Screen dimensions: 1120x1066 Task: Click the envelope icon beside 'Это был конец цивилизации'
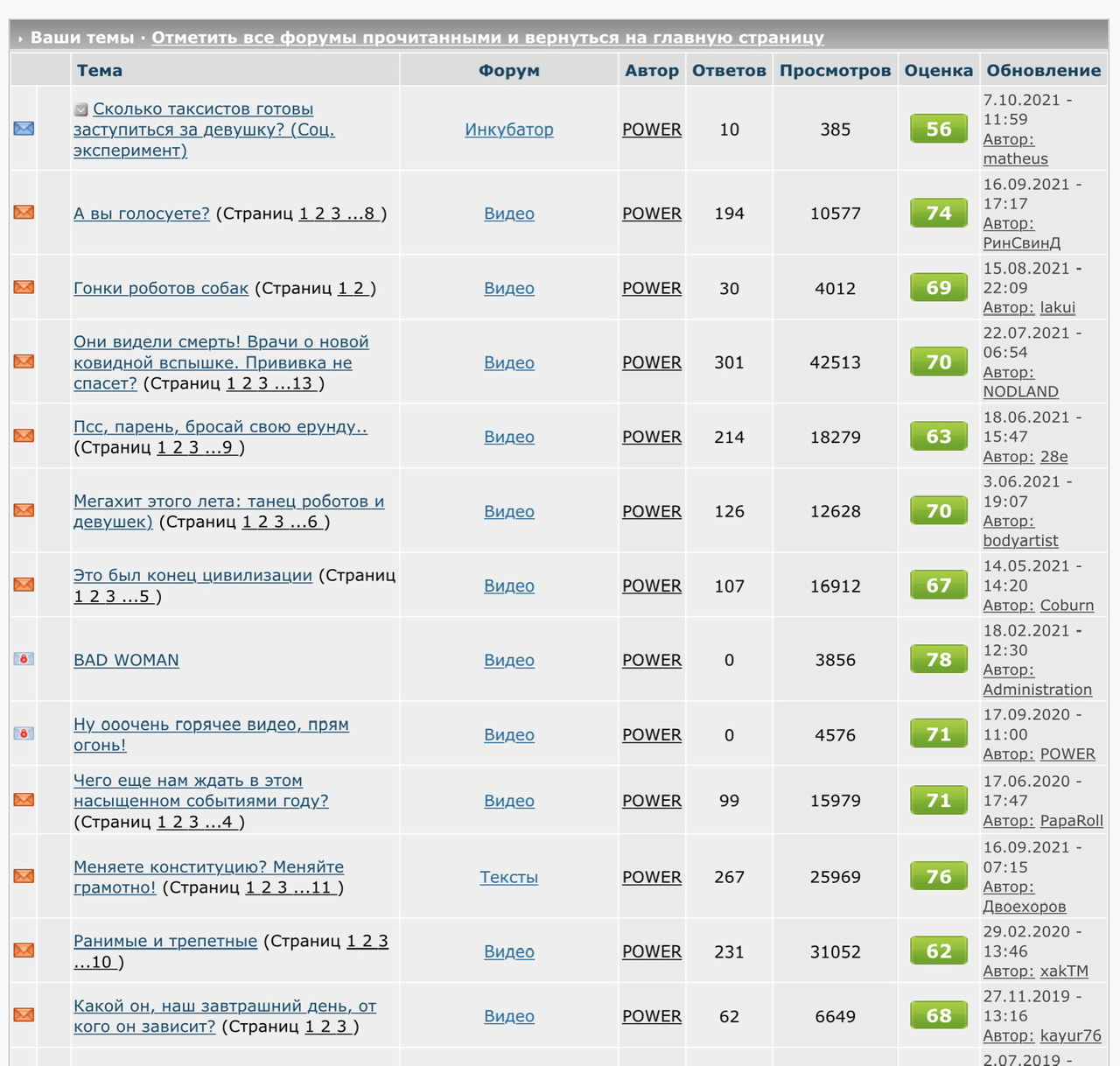coord(24,585)
